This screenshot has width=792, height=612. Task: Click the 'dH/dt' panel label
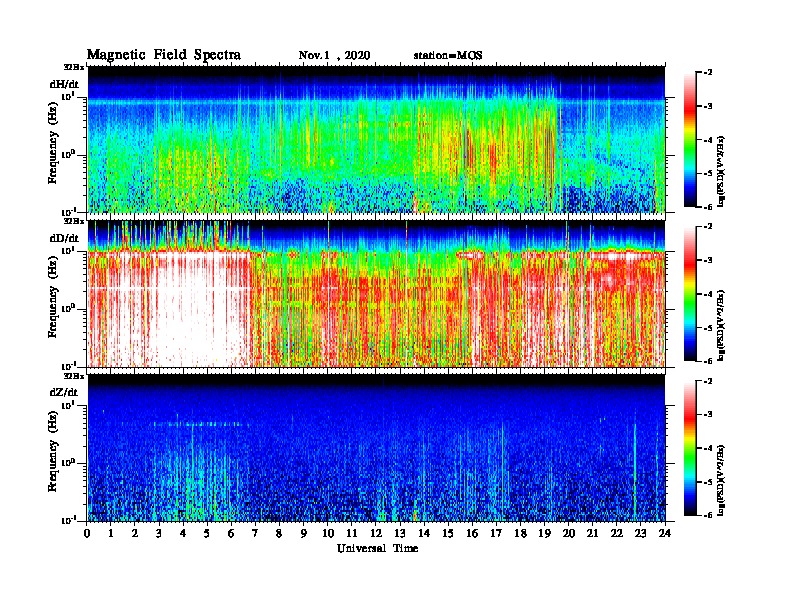[x=64, y=84]
